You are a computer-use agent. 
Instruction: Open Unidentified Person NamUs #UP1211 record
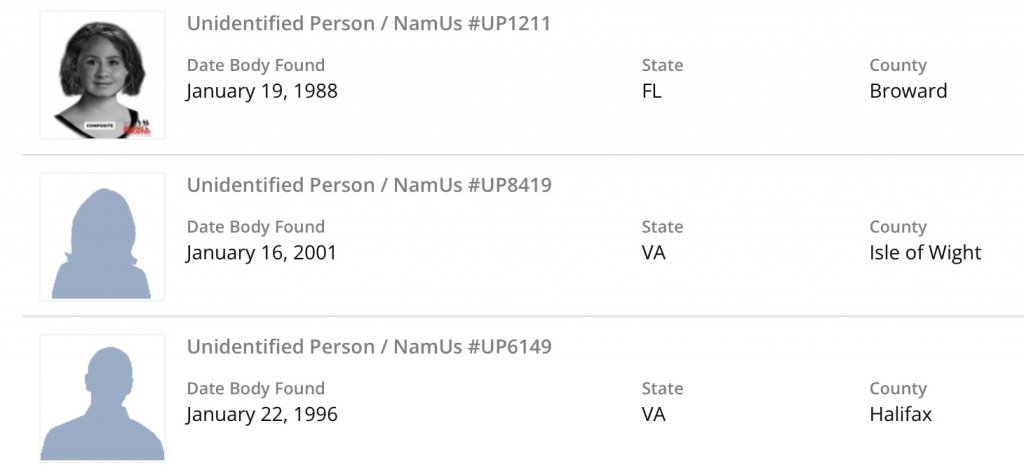coord(369,24)
